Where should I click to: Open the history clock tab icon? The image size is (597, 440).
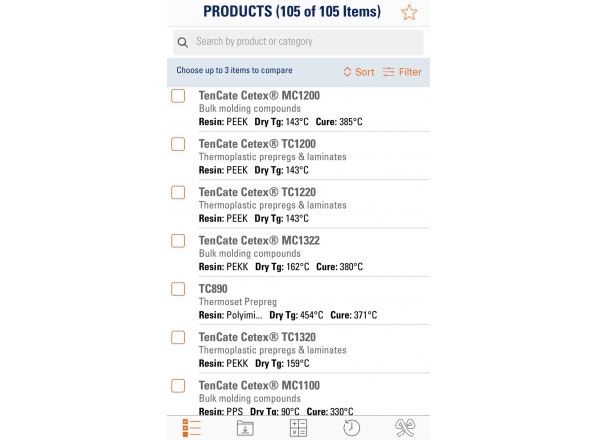(351, 428)
